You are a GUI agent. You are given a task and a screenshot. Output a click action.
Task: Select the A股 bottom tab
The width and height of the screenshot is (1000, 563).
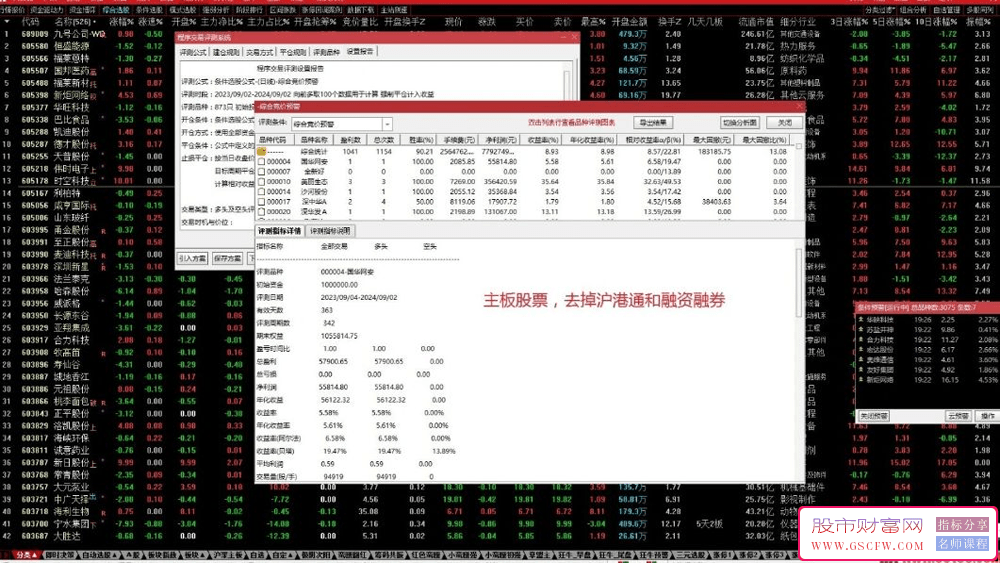(x=133, y=555)
